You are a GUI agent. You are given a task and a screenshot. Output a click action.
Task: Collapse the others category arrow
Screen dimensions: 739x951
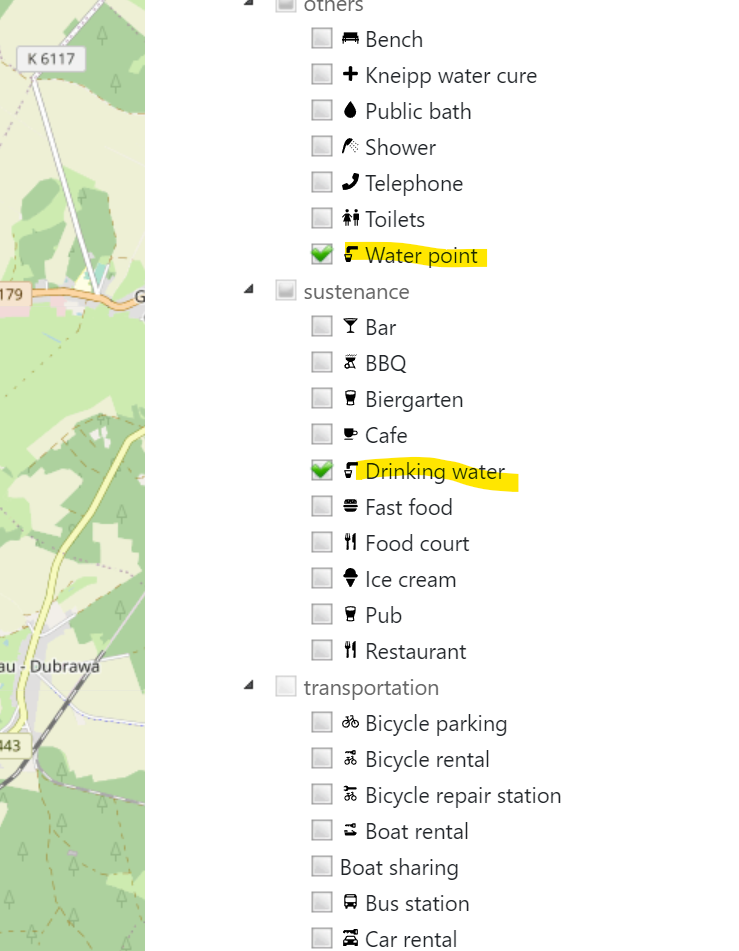click(248, 4)
